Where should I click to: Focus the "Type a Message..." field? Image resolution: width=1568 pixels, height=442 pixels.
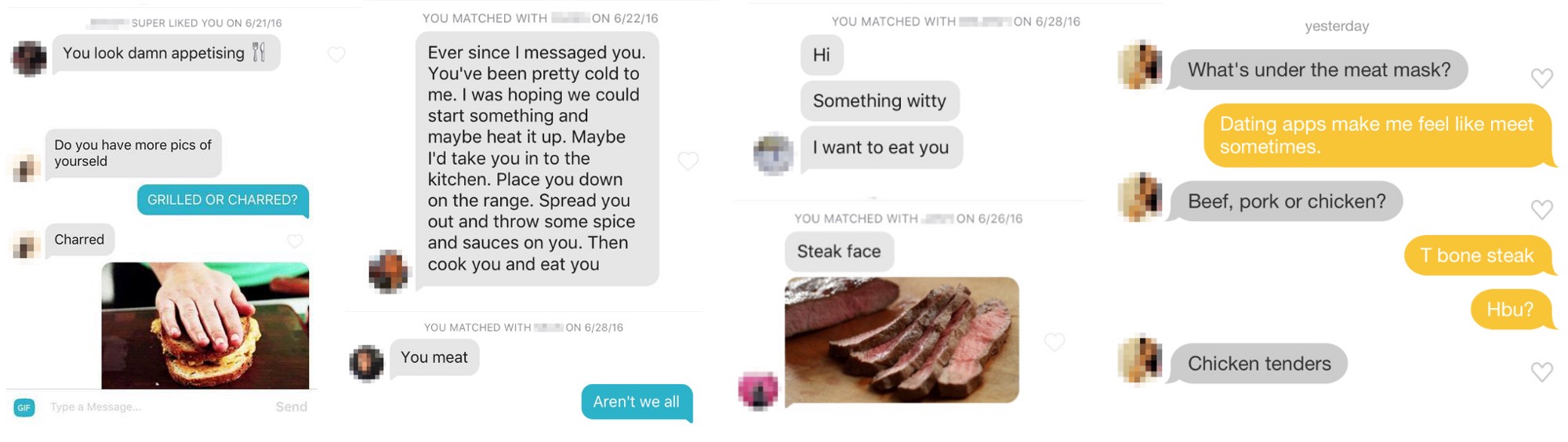157,407
